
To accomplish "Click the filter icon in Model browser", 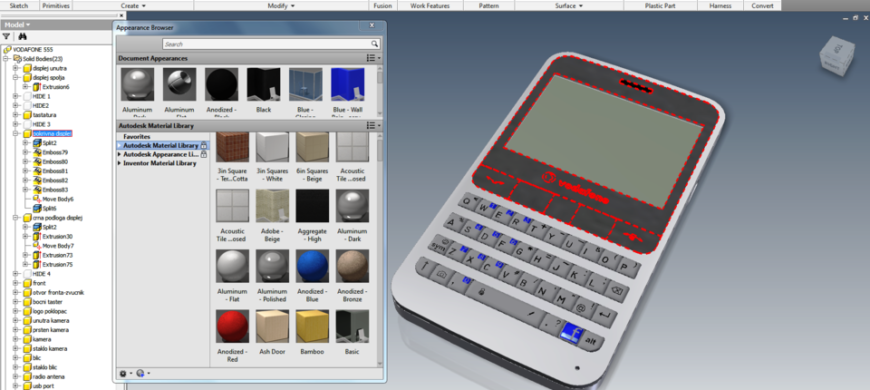I will [x=6, y=37].
